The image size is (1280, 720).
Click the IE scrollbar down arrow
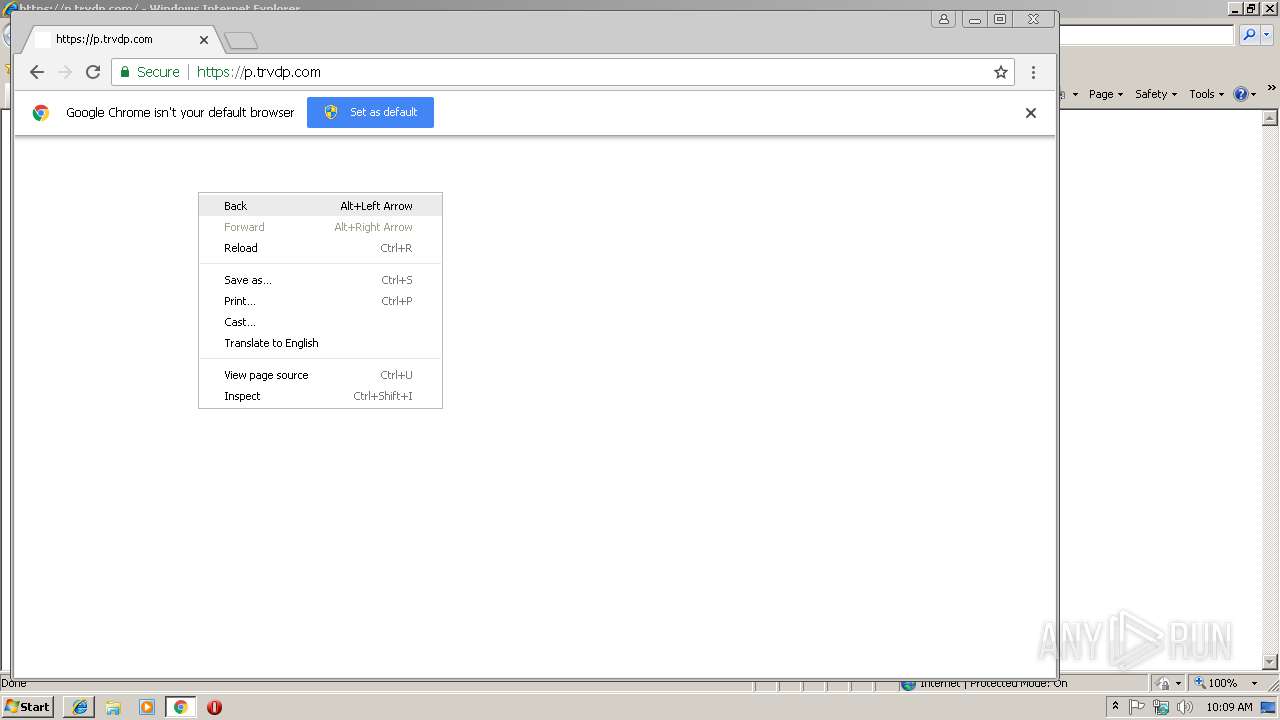click(x=1271, y=662)
